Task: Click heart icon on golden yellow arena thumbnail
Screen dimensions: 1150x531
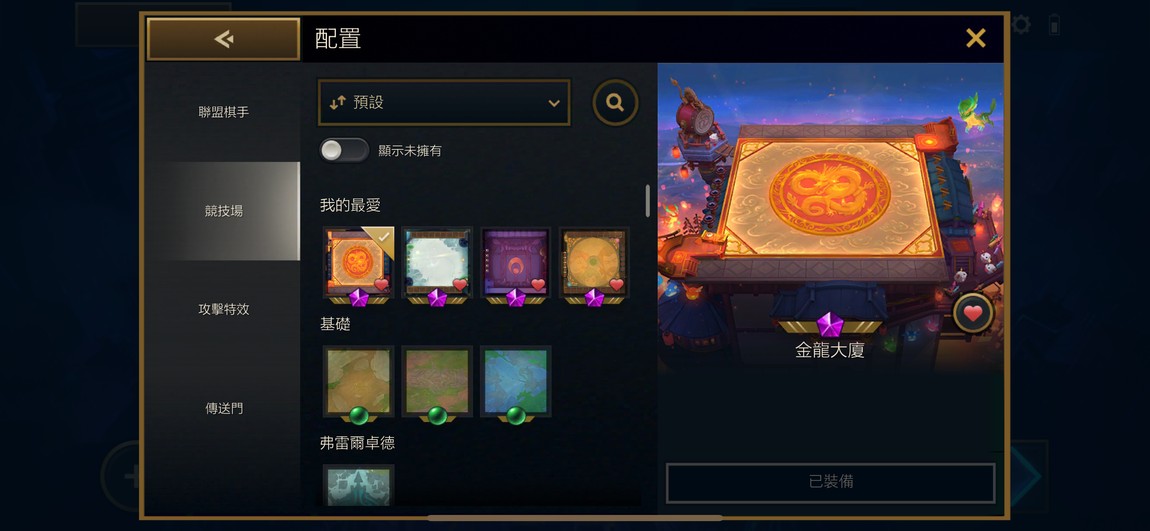Action: [617, 285]
